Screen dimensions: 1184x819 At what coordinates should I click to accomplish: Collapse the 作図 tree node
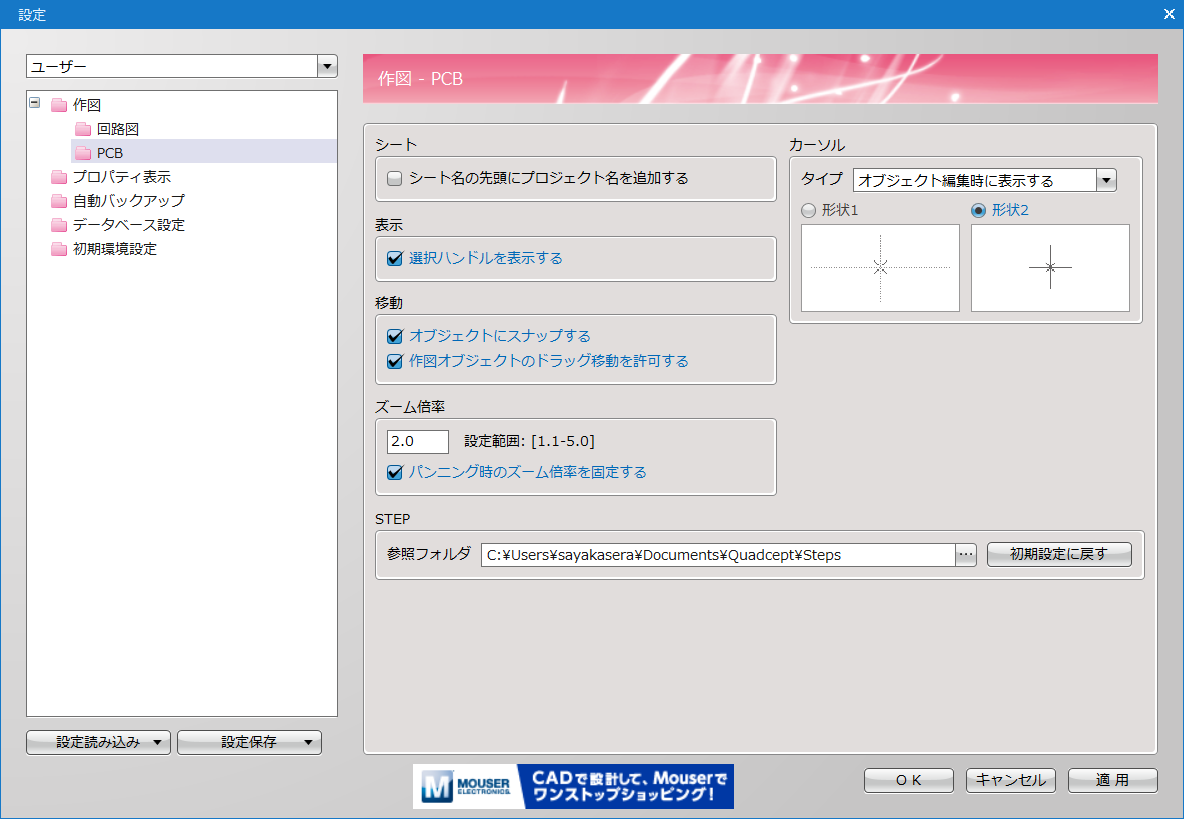(x=35, y=103)
